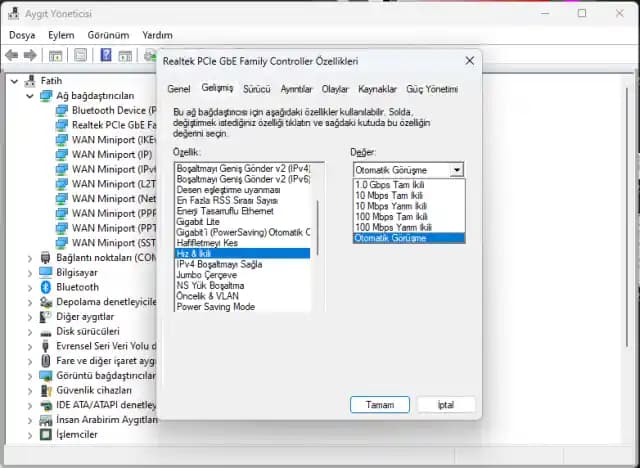Open the Eylem menu

61,34
